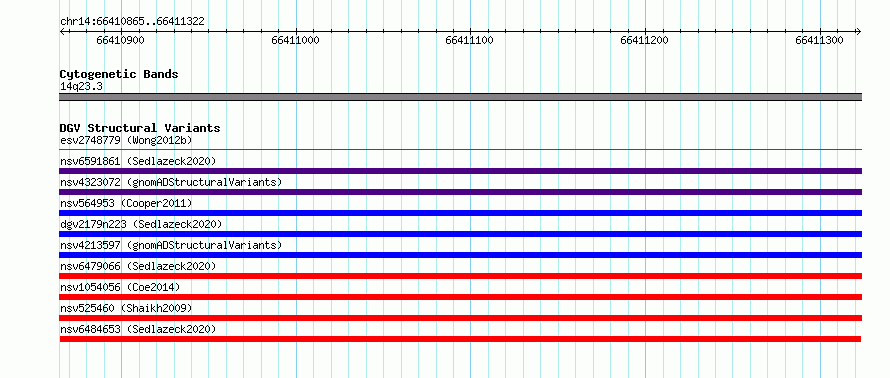Screen dimensions: 890x378
Task: Click the left arrowhead of the ruler
Action: (62, 32)
